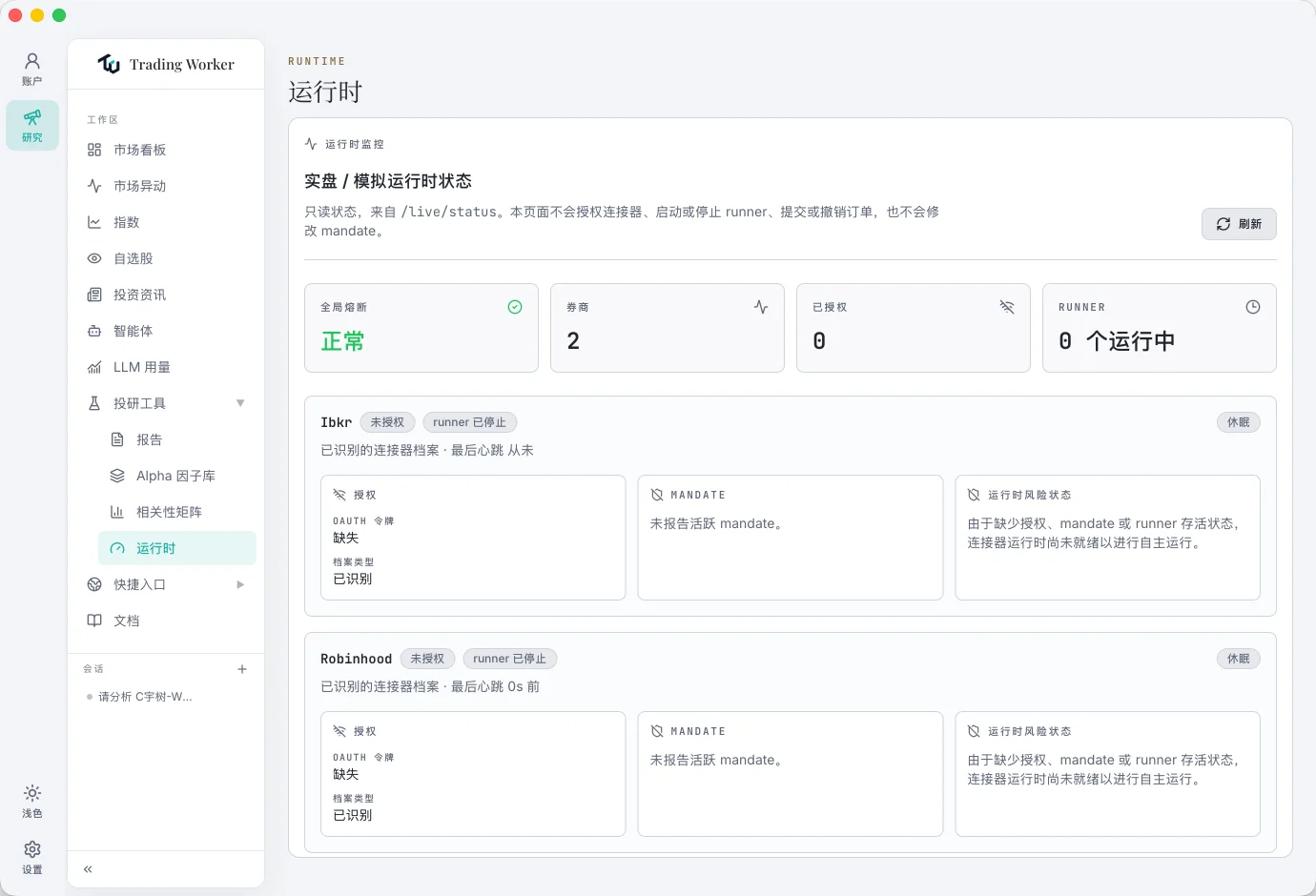Collapse the sidebar with double chevron
This screenshot has height=896, width=1316.
(x=88, y=869)
